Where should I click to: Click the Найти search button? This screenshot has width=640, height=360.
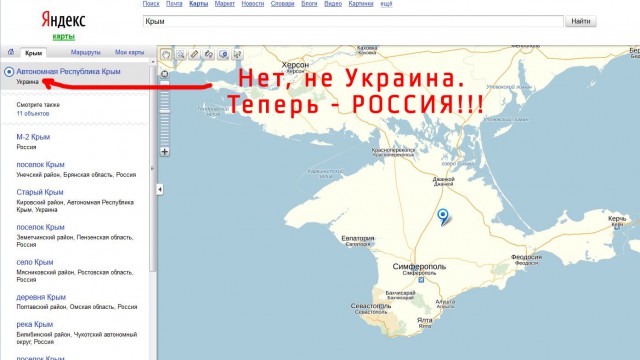click(581, 21)
